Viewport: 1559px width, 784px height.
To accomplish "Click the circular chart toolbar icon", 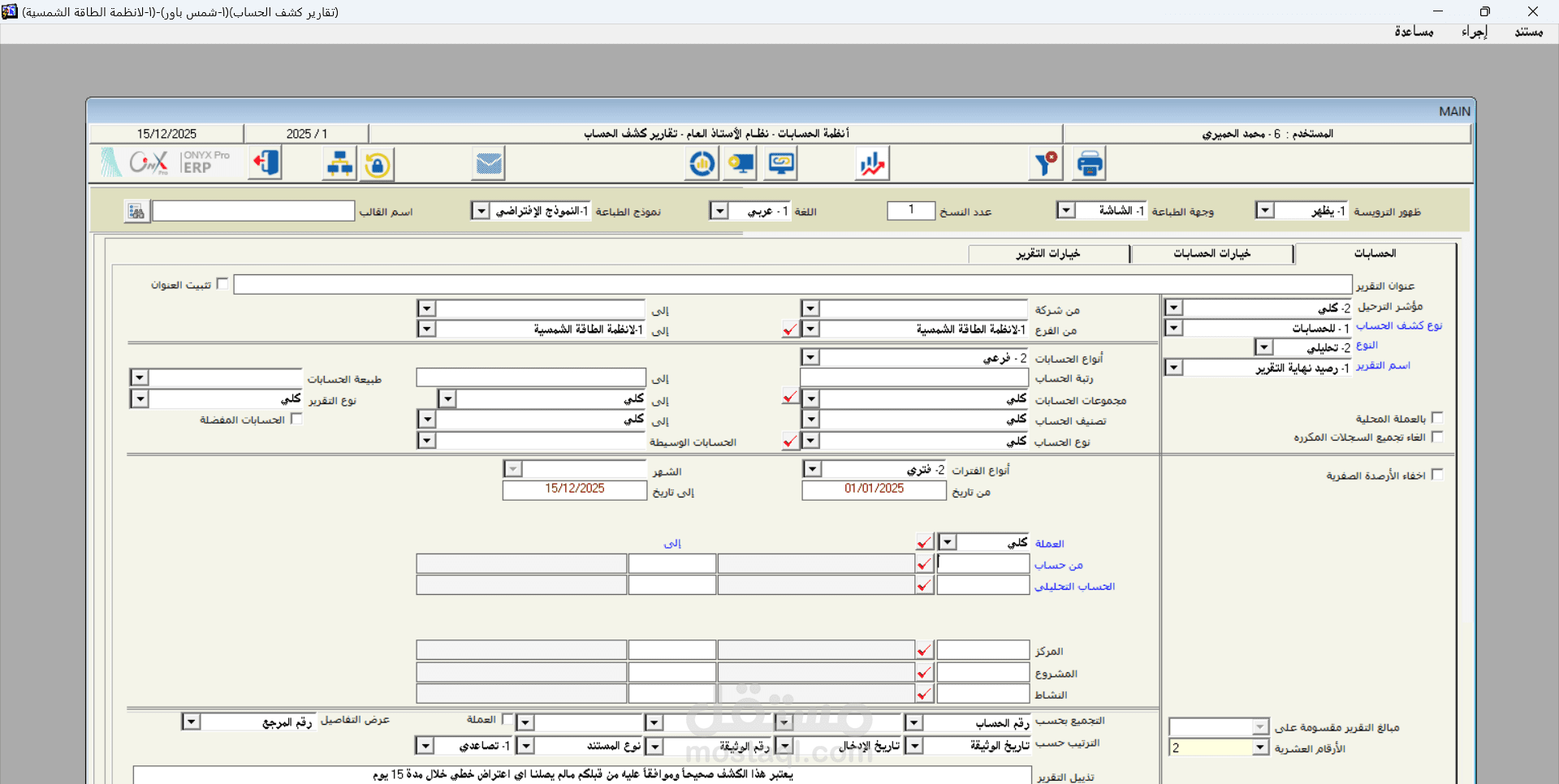I will pos(702,164).
